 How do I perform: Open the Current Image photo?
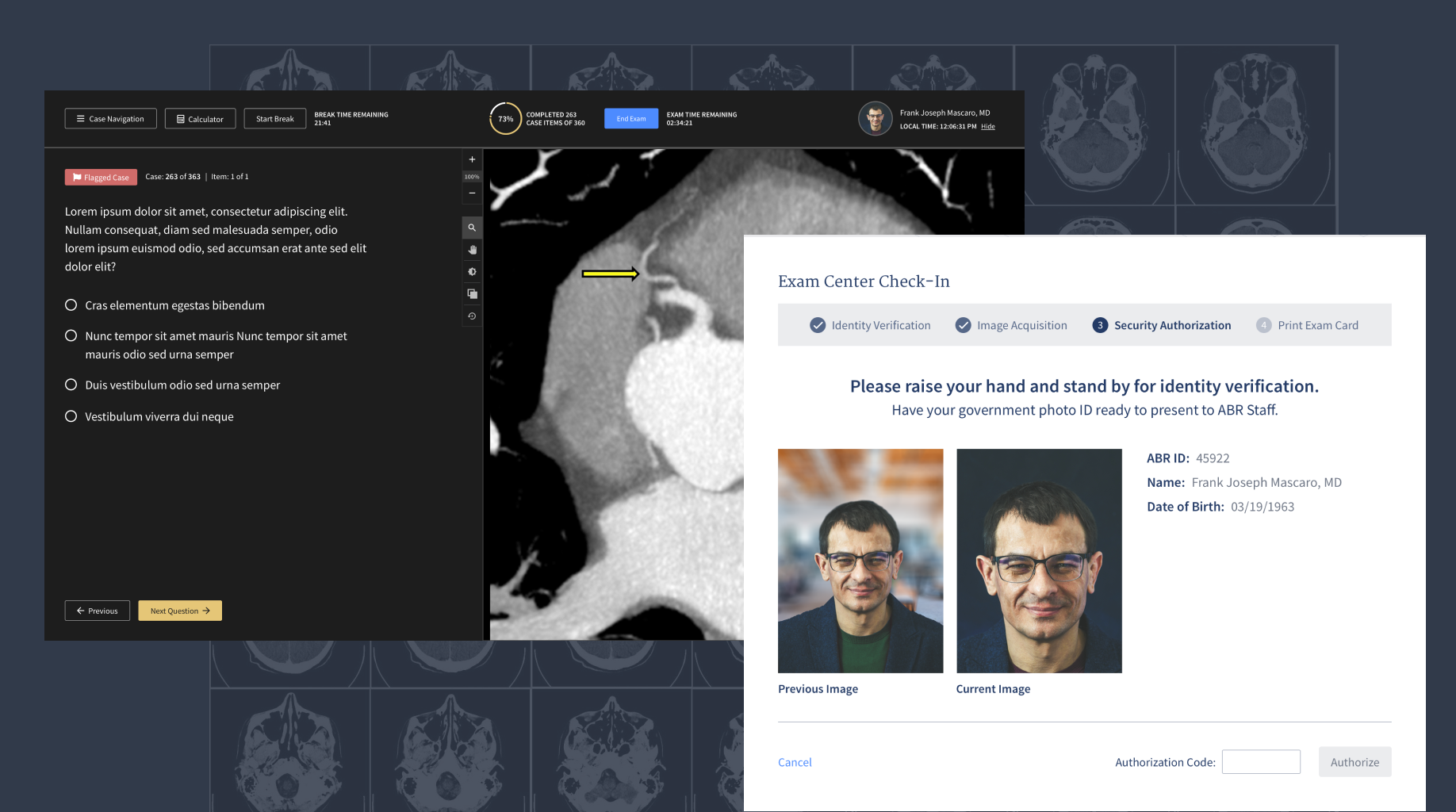(1039, 561)
